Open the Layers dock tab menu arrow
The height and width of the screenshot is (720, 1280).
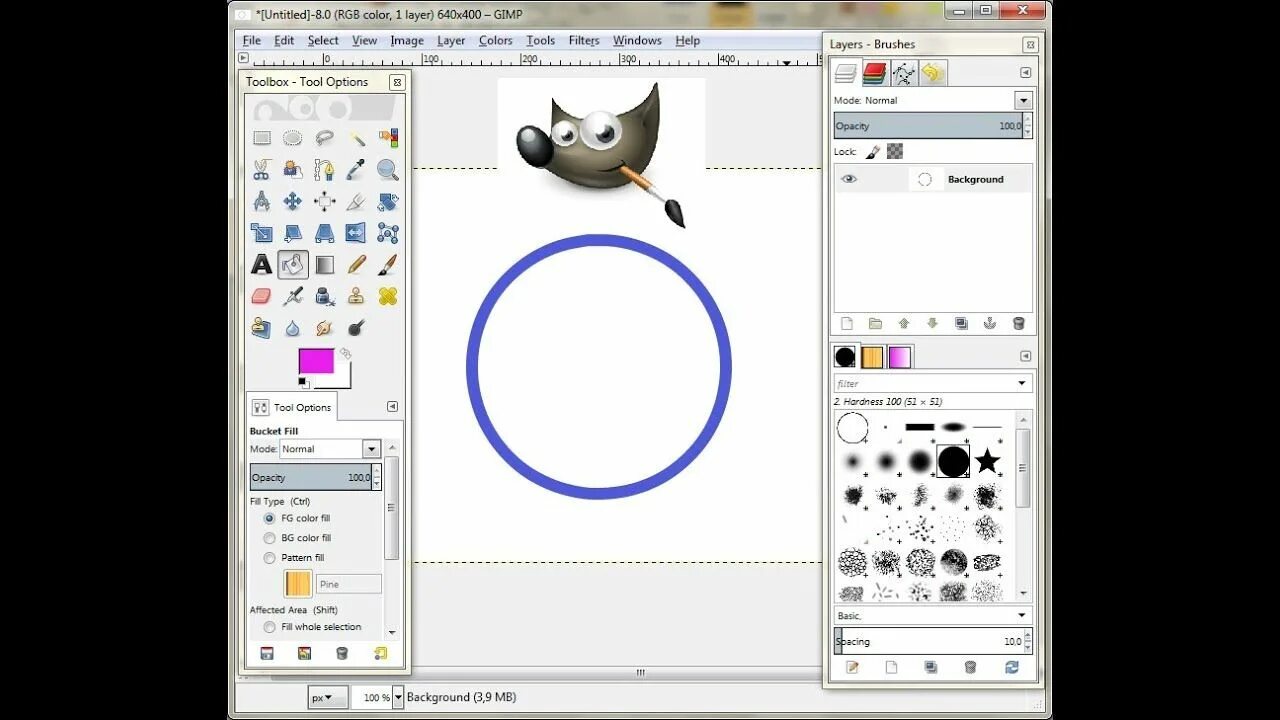1025,73
